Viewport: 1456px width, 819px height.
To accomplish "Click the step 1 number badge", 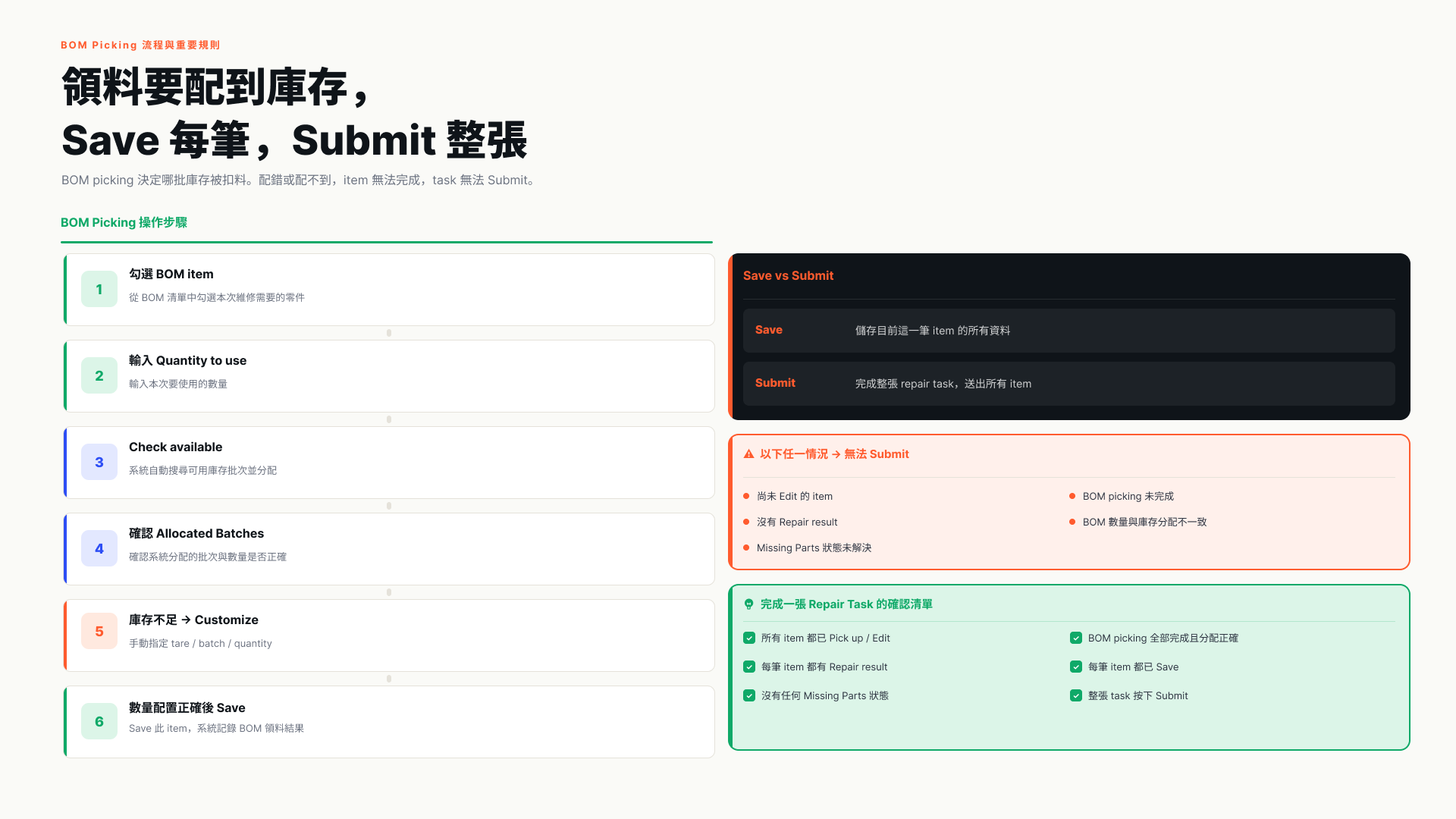I will pos(99,289).
